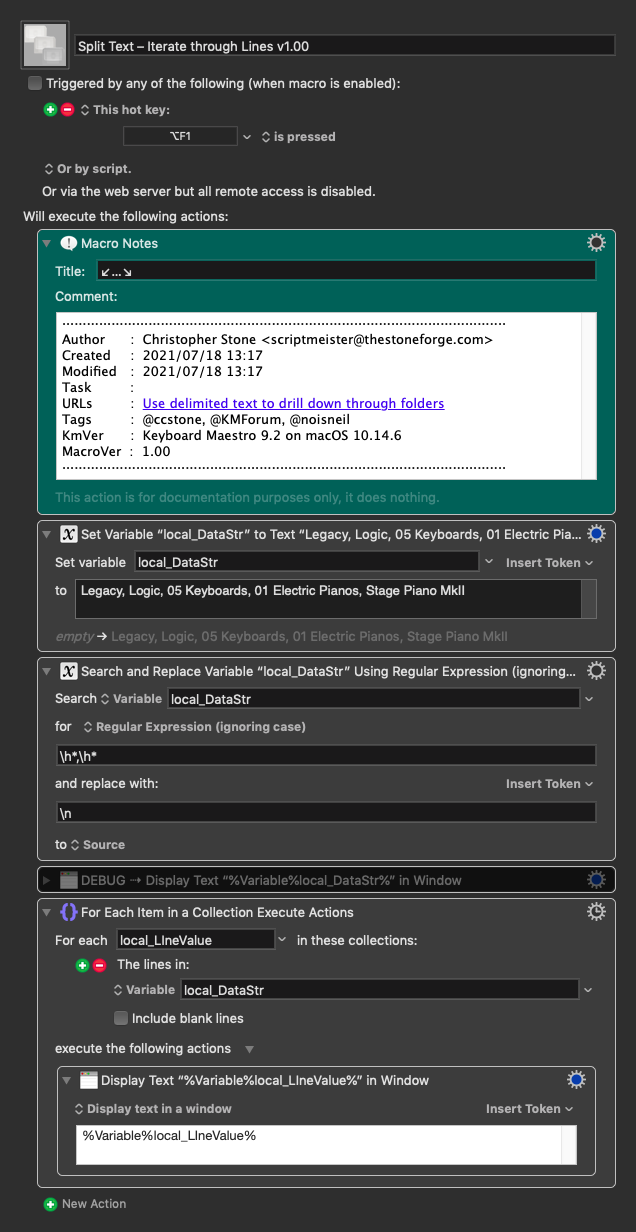Open 'Regular Expression (ignoring case)' selector
The image size is (636, 1232).
[x=193, y=726]
